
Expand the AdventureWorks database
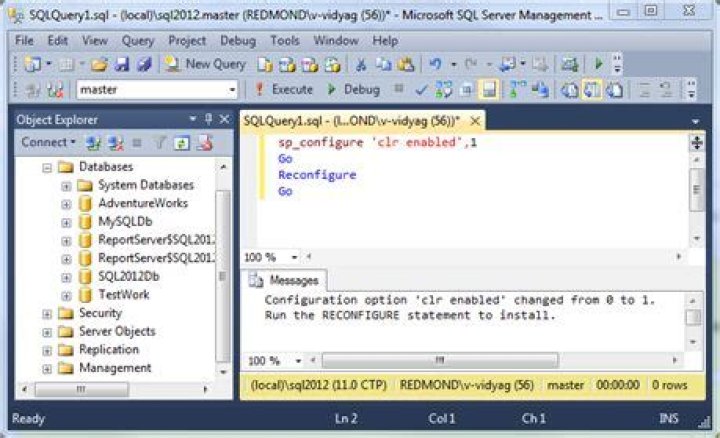66,204
